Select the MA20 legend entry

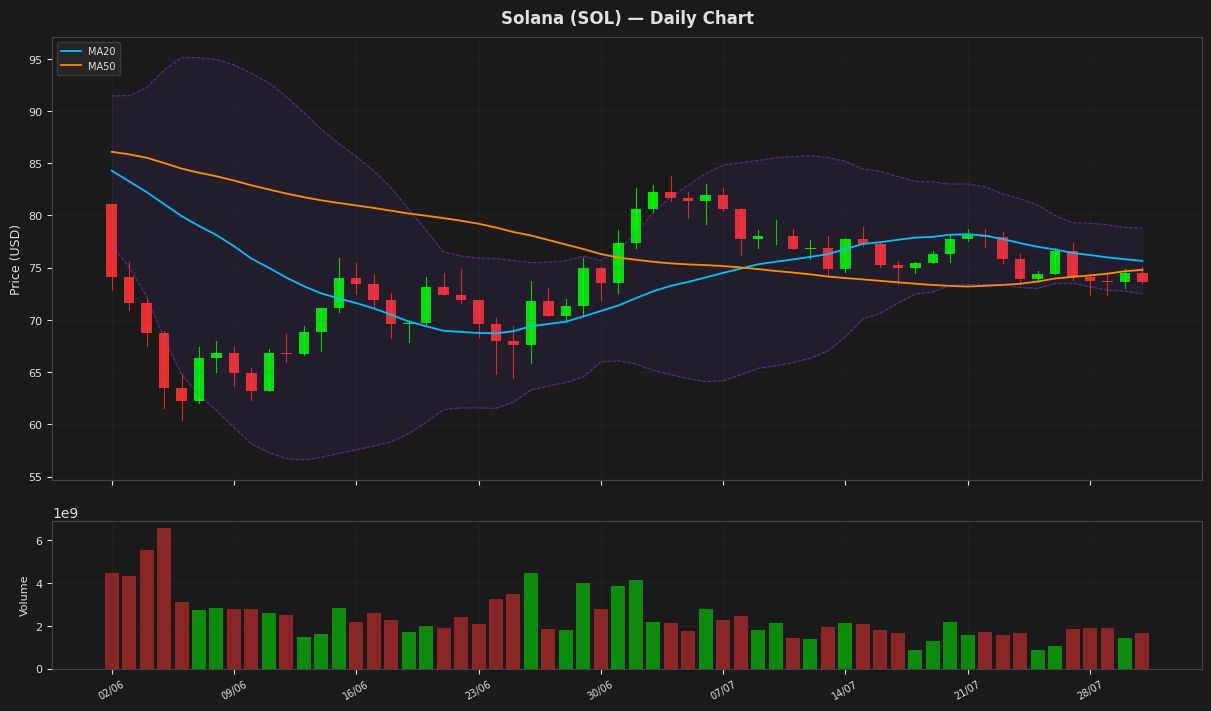click(x=88, y=51)
